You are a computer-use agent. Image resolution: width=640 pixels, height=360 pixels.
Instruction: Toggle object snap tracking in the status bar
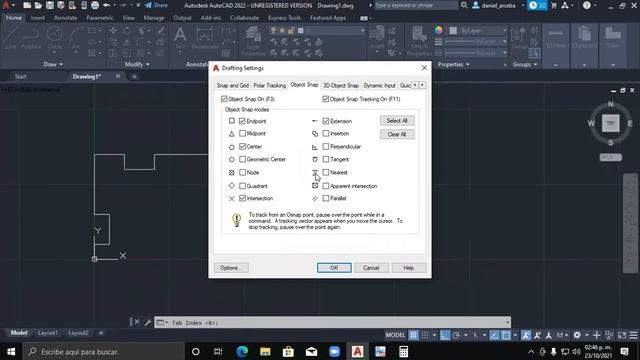494,335
